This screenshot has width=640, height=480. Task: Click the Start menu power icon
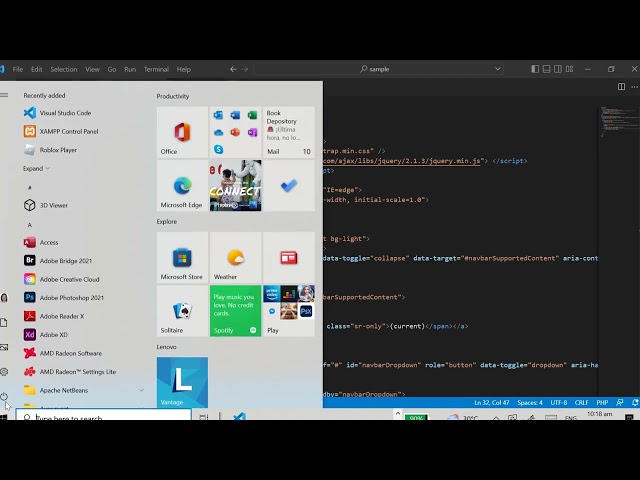pyautogui.click(x=4, y=396)
